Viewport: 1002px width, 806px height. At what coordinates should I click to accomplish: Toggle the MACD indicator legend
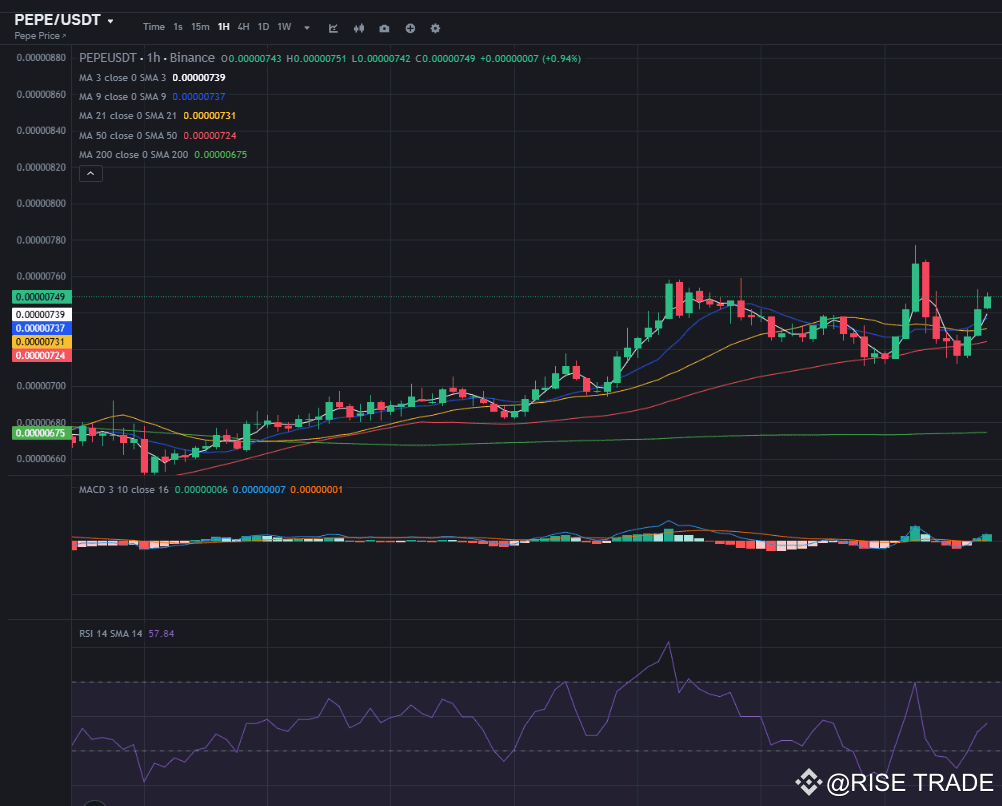(x=122, y=489)
